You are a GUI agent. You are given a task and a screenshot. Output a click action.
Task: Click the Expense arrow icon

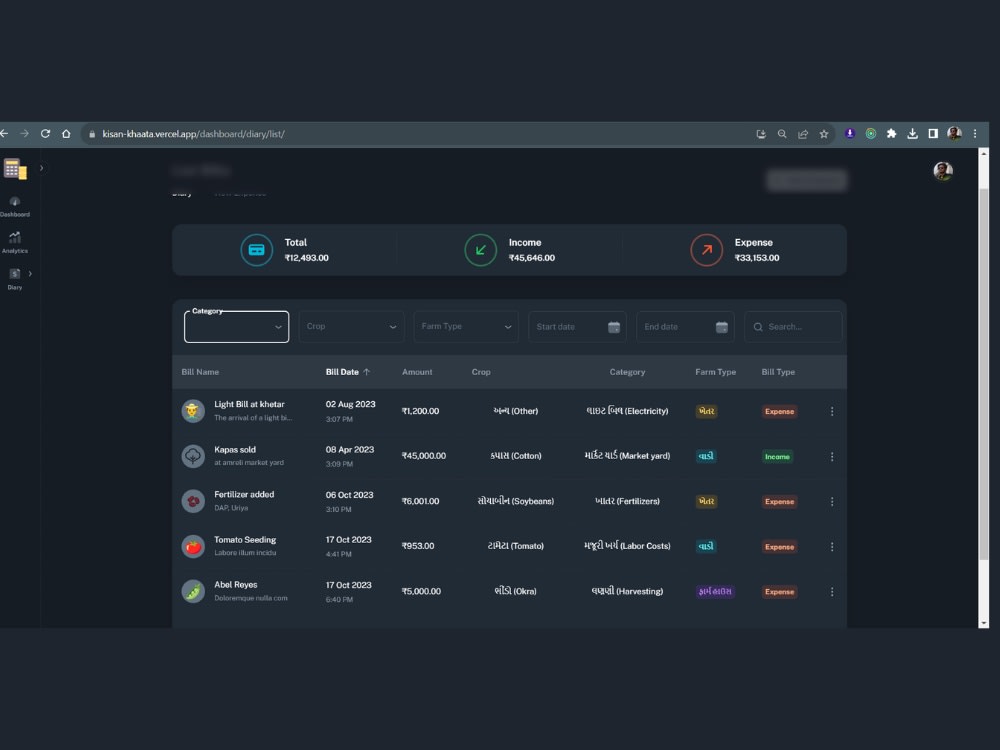pos(706,250)
